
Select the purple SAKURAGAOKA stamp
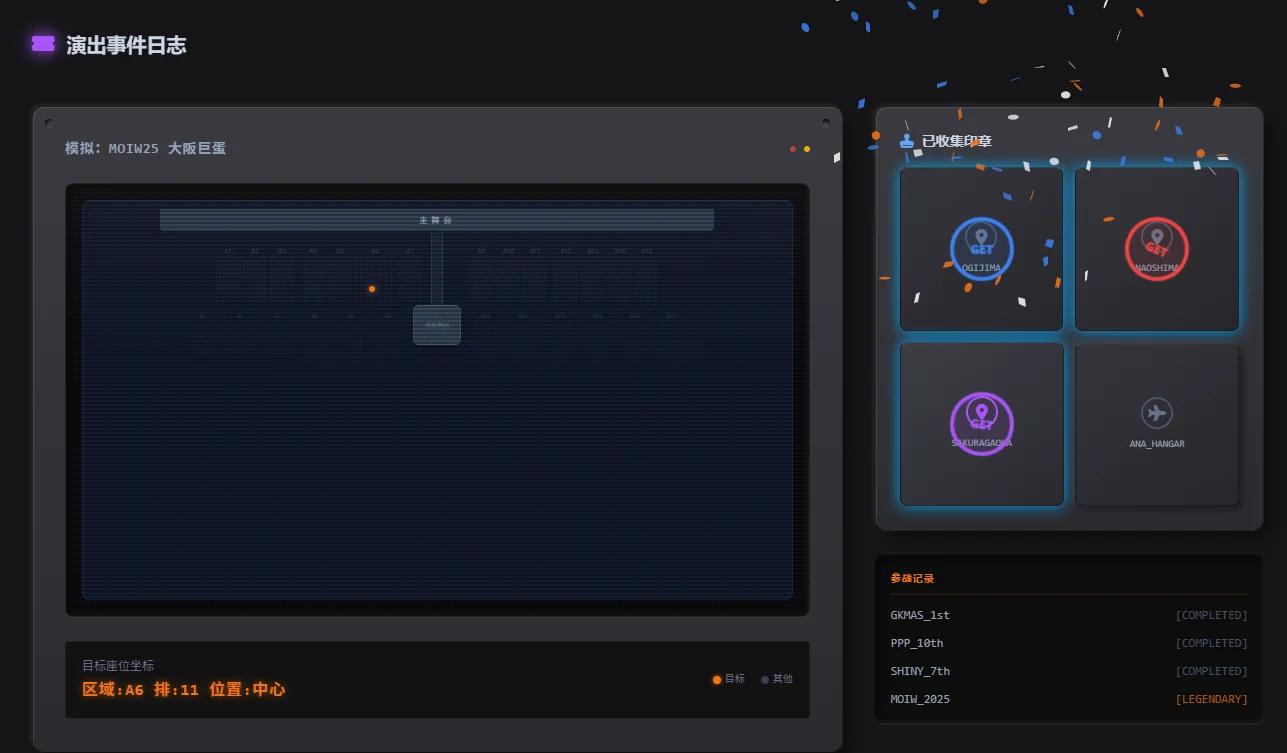981,424
